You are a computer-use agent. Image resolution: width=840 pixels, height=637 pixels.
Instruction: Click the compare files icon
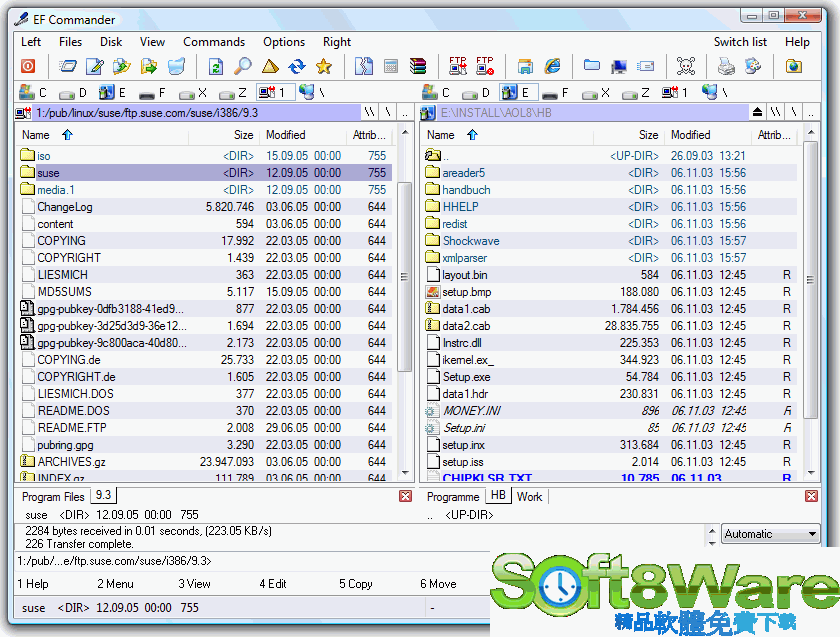(x=364, y=66)
